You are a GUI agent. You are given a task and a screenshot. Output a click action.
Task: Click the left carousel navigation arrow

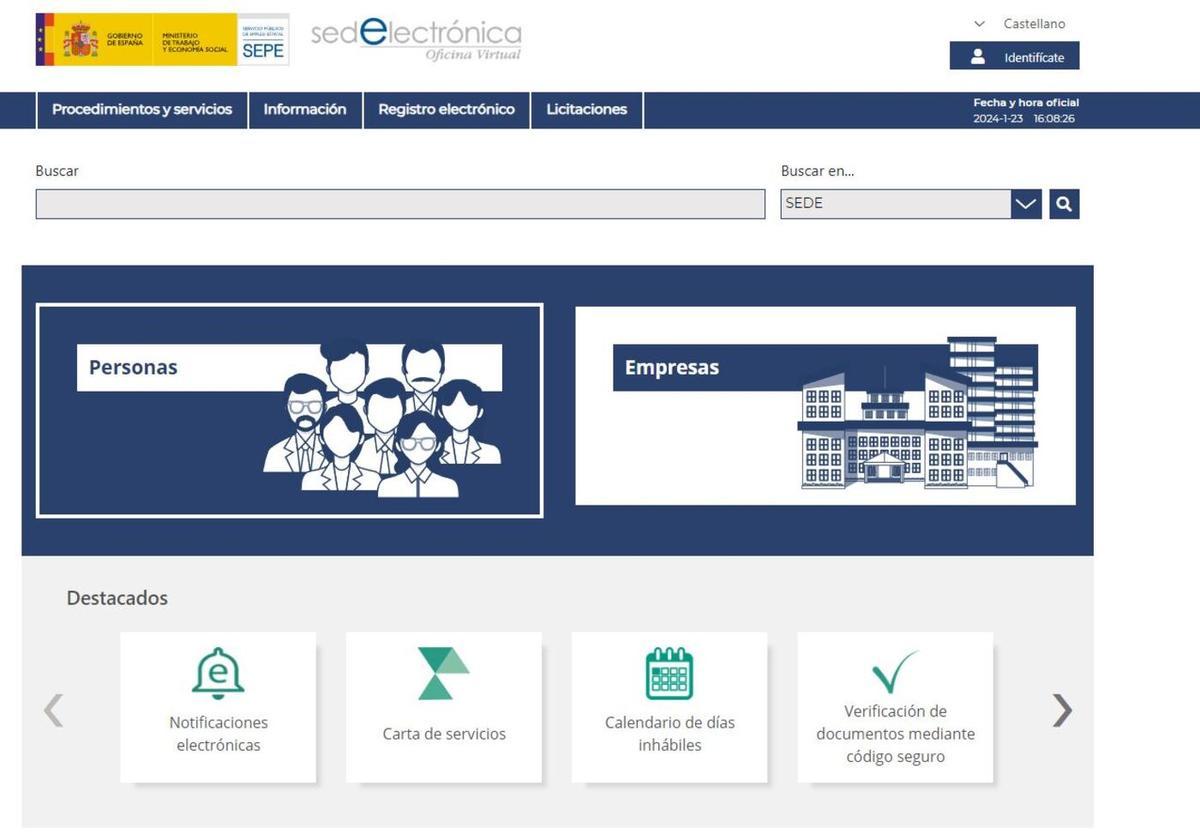tap(52, 710)
